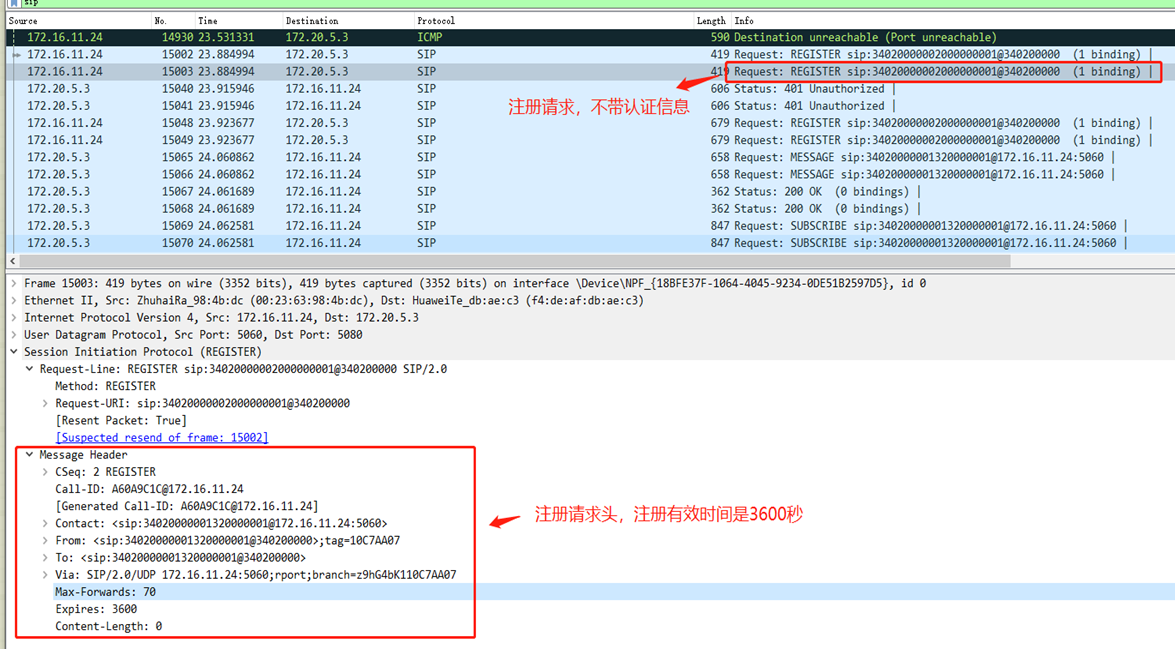Click the packet list horizontal scrollbar
This screenshot has height=649, width=1175.
(515, 261)
